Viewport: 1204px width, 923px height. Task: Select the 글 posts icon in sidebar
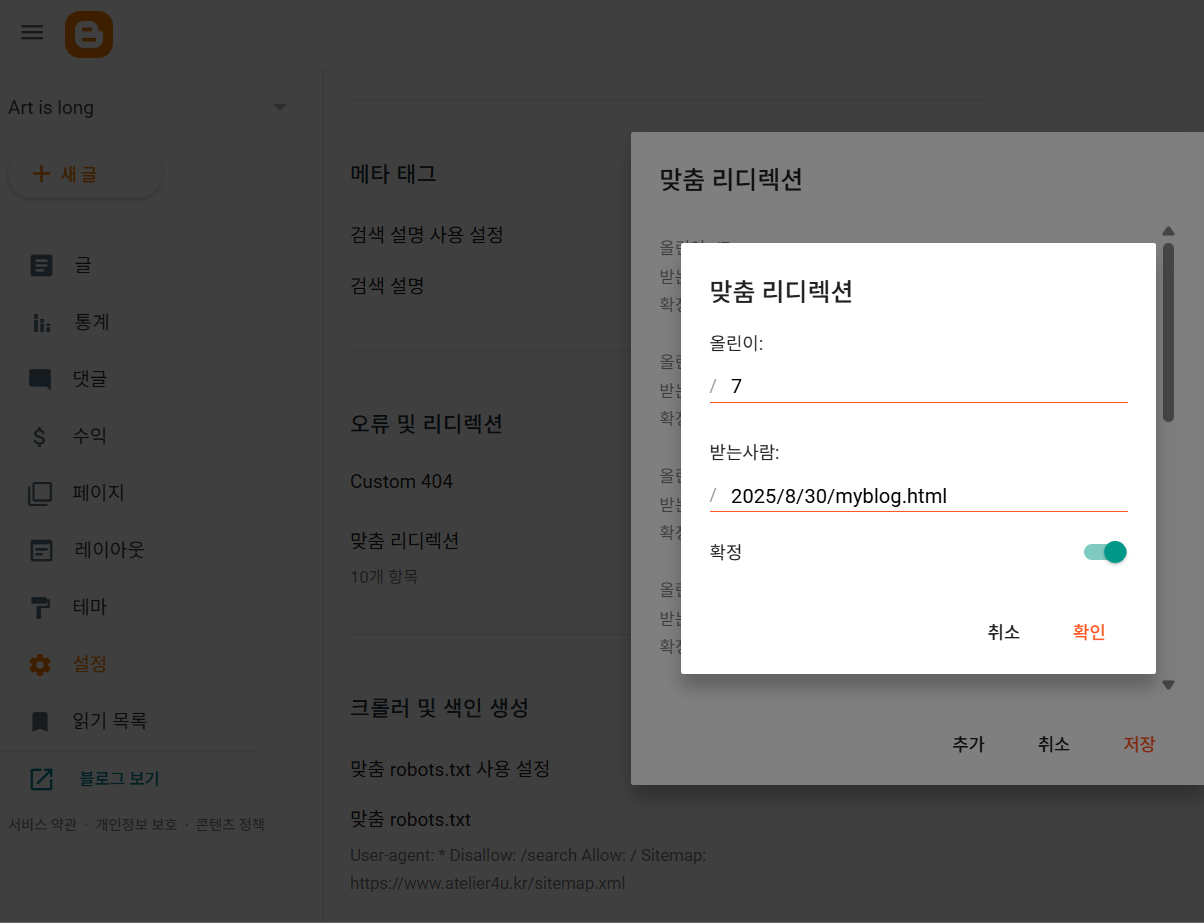pos(40,265)
